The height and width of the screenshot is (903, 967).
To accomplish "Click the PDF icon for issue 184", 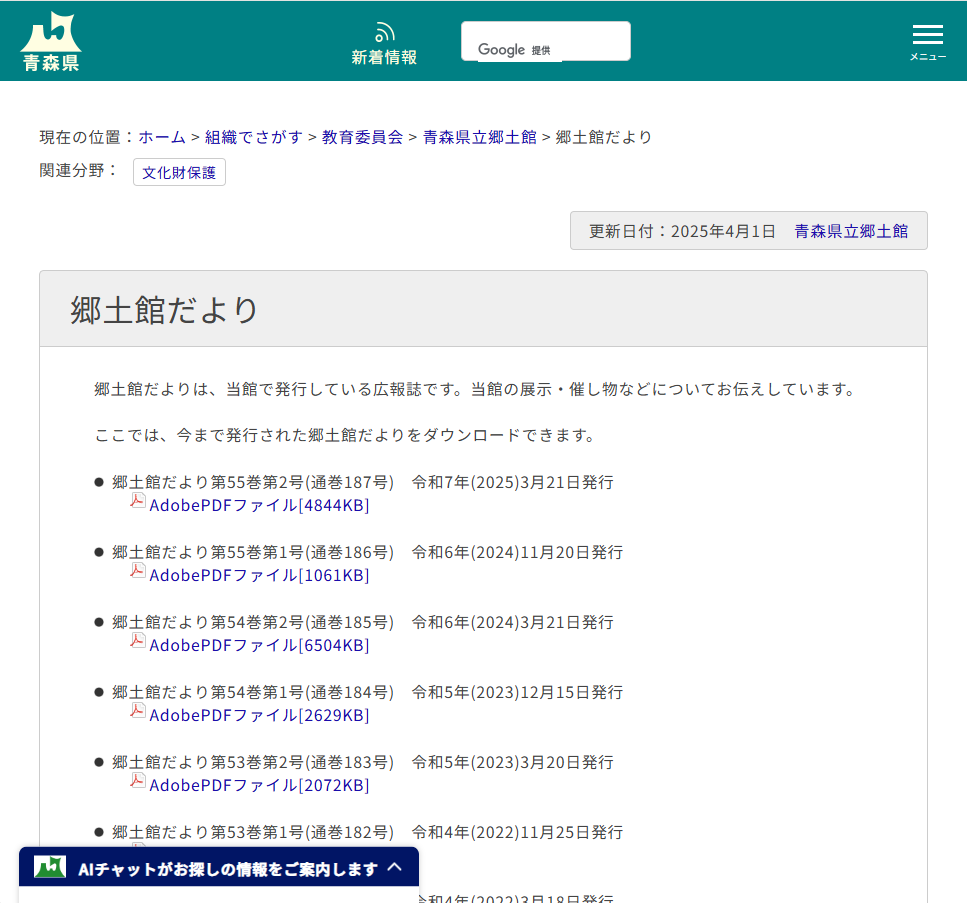I will pos(138,711).
